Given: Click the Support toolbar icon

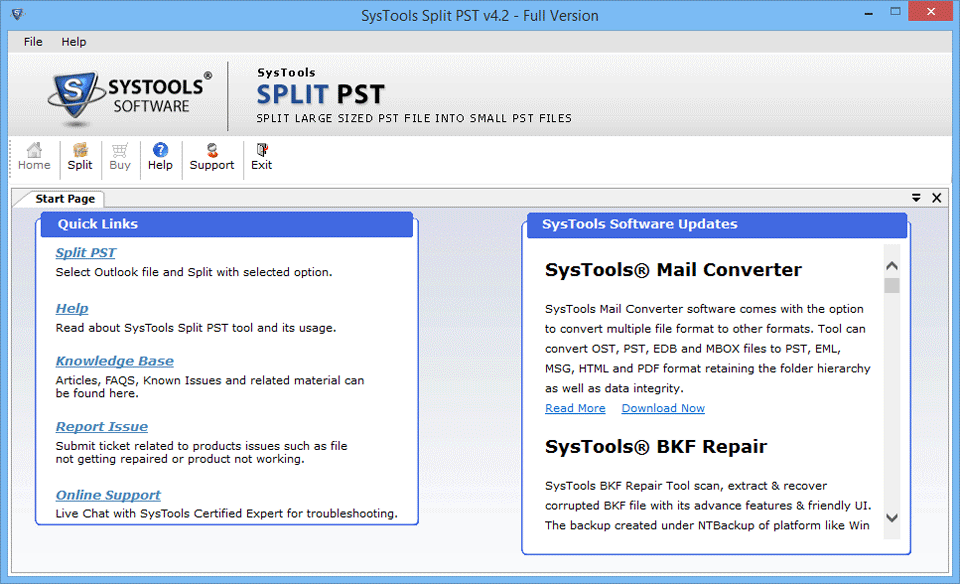Looking at the screenshot, I should [x=212, y=157].
